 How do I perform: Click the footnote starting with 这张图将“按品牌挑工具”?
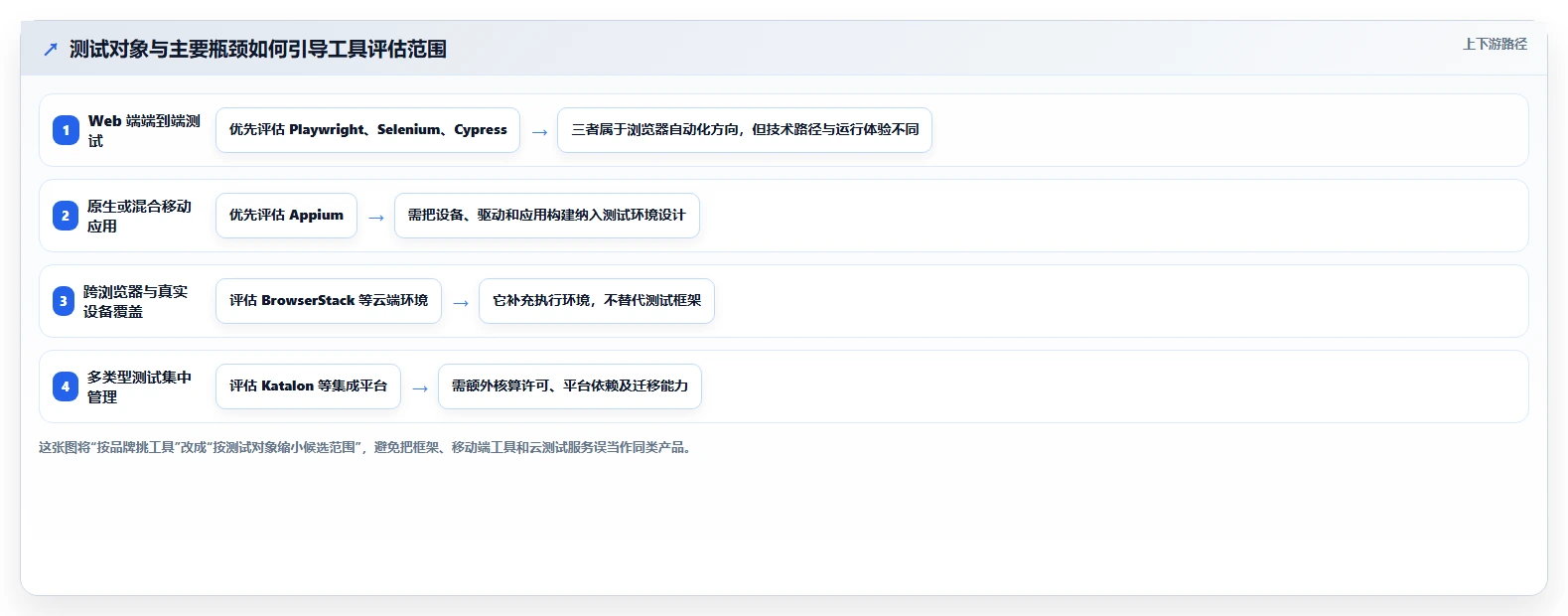pyautogui.click(x=366, y=448)
